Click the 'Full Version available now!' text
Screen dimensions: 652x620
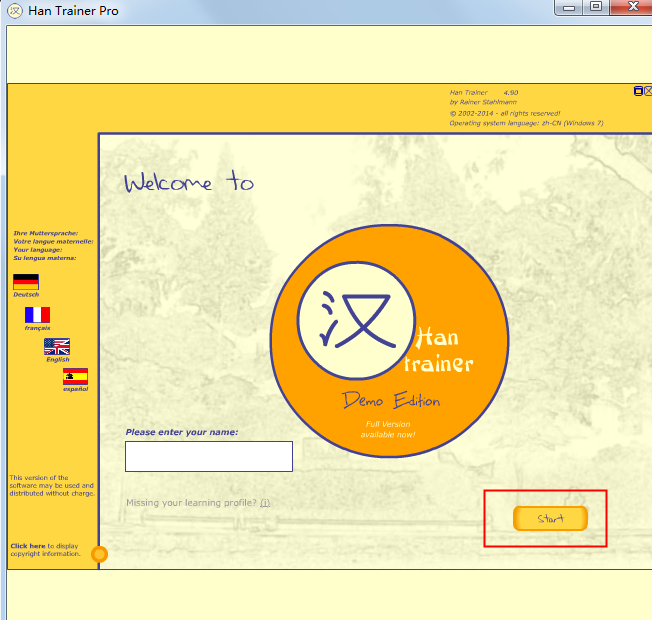[x=388, y=429]
